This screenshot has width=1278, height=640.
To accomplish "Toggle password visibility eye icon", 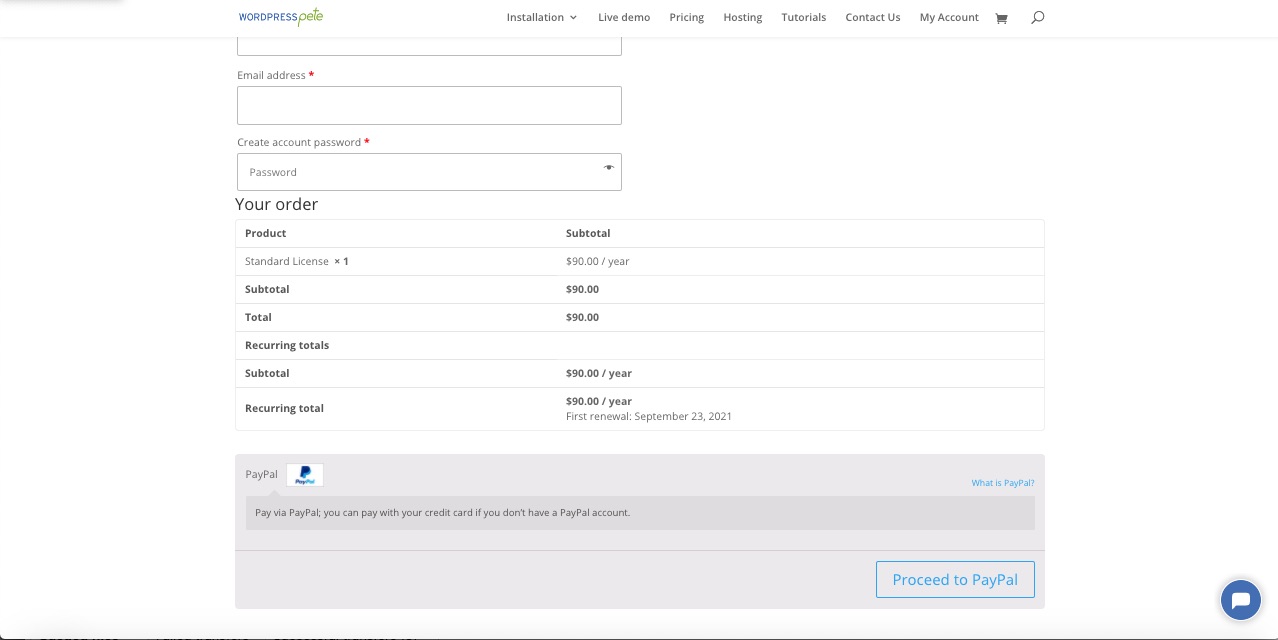I will 608,168.
